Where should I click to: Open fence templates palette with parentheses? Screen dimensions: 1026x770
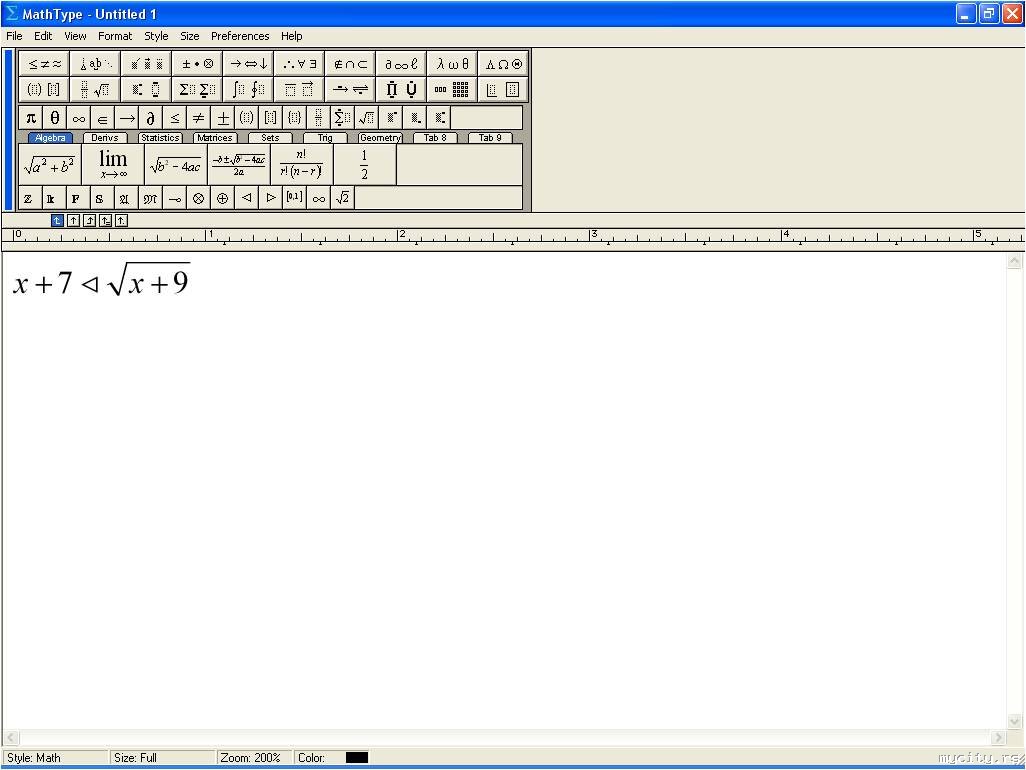44,90
